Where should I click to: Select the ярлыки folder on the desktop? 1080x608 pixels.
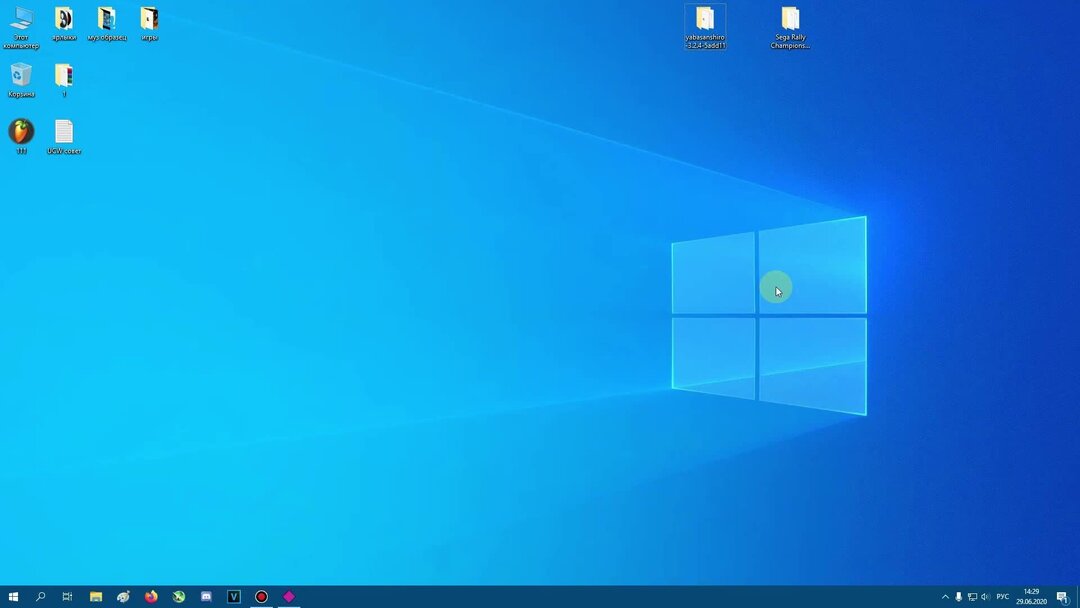click(64, 25)
